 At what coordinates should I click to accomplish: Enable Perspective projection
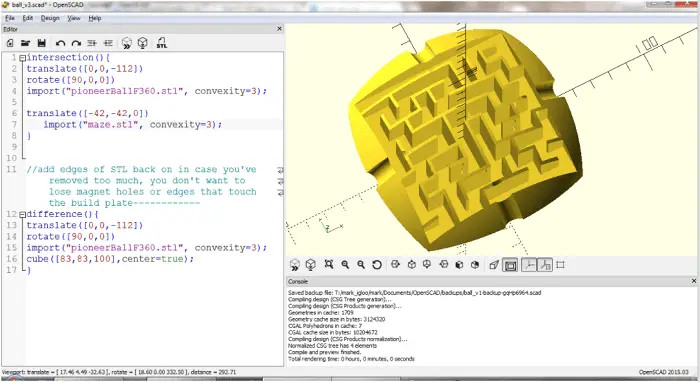[x=494, y=265]
